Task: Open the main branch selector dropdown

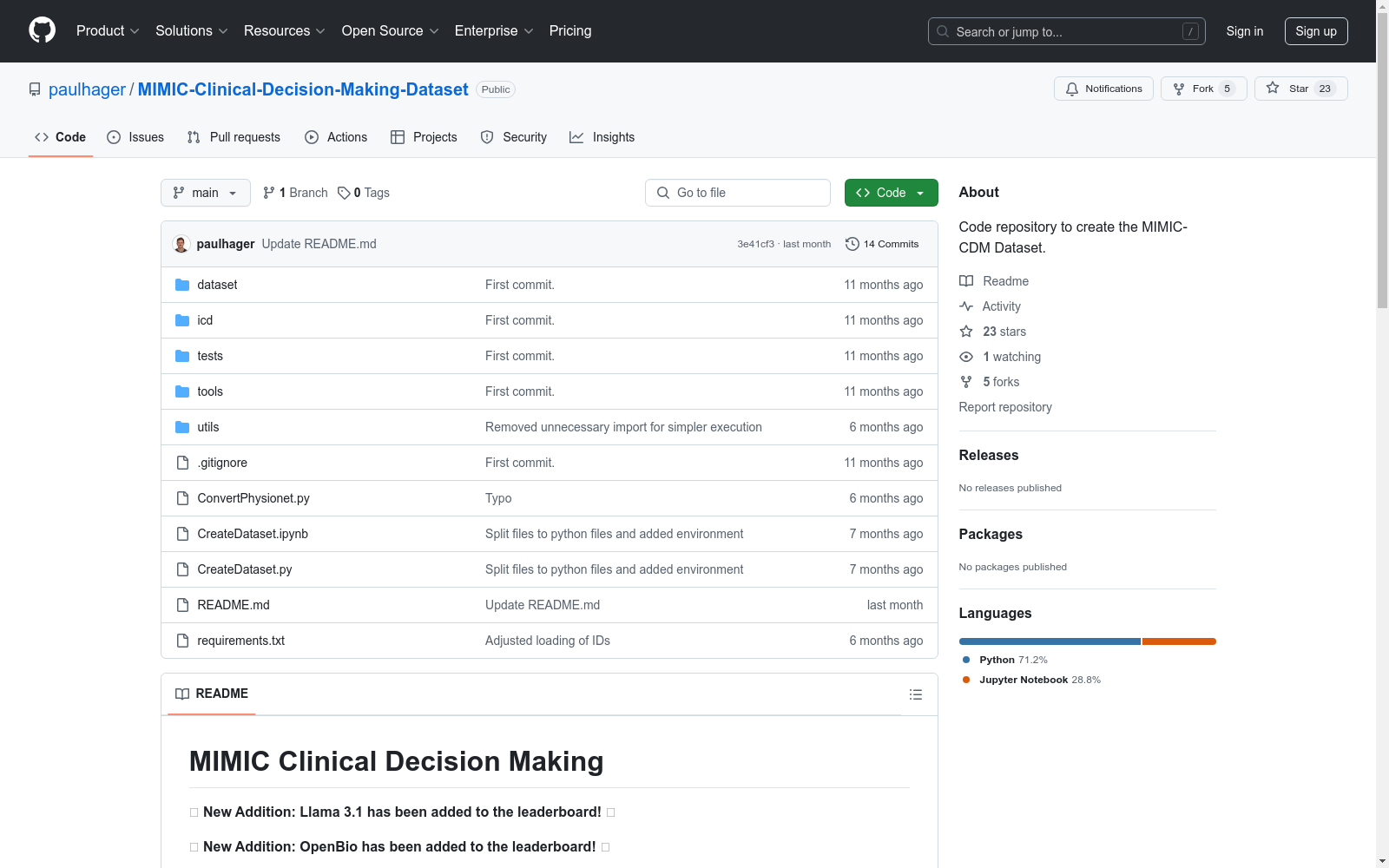Action: [x=206, y=193]
